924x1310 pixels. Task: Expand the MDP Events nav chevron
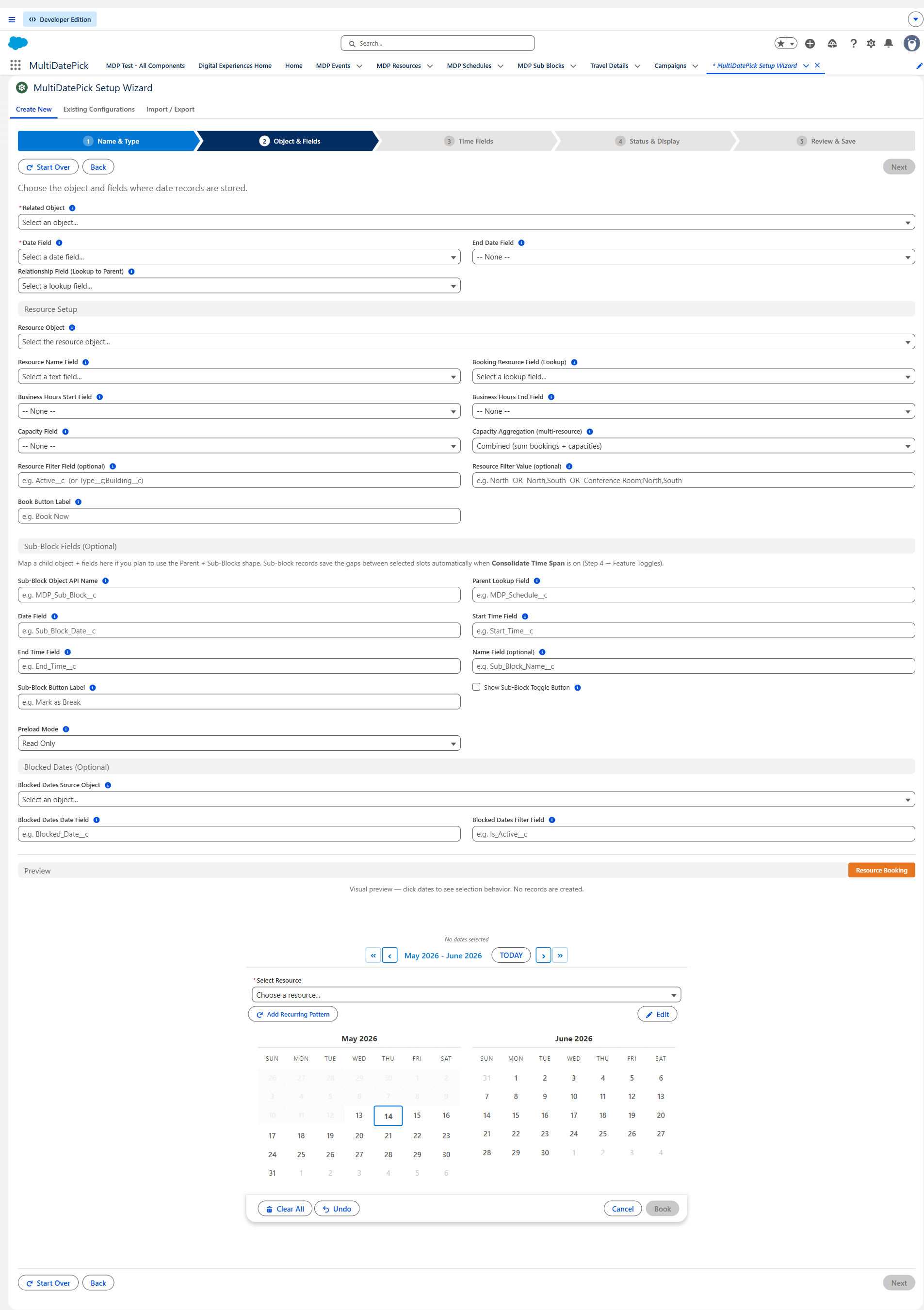pos(359,65)
